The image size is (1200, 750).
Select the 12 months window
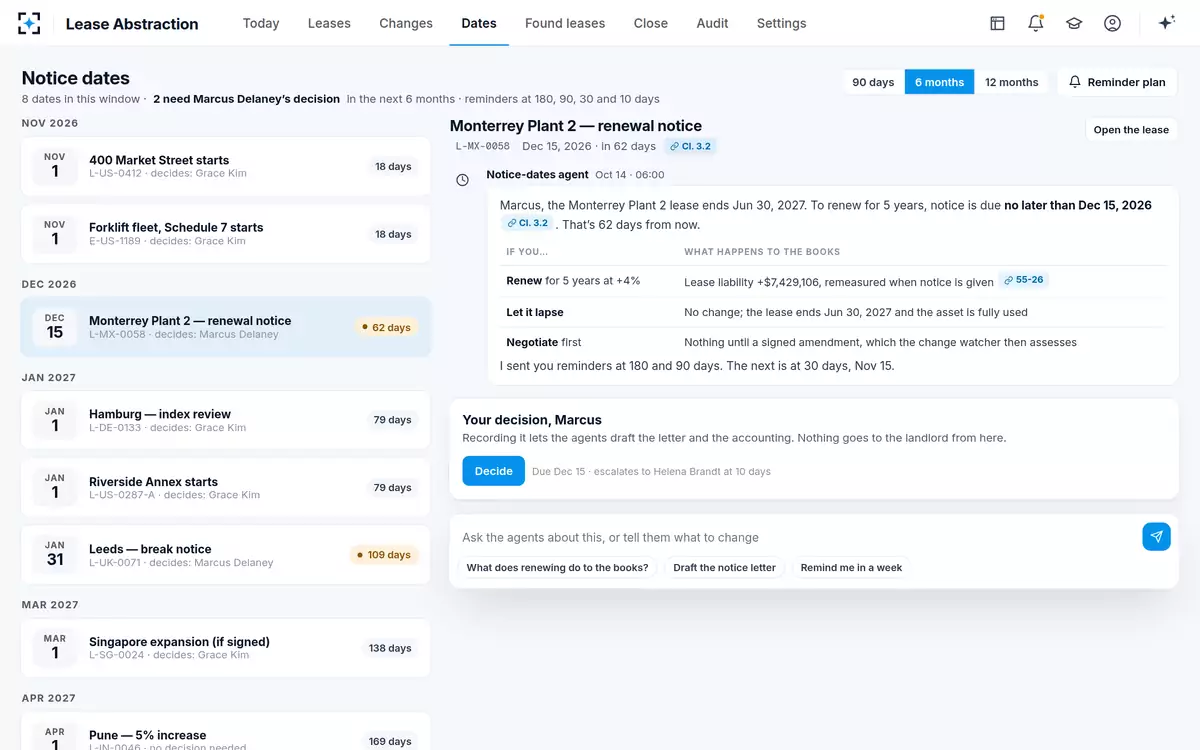pyautogui.click(x=1012, y=82)
